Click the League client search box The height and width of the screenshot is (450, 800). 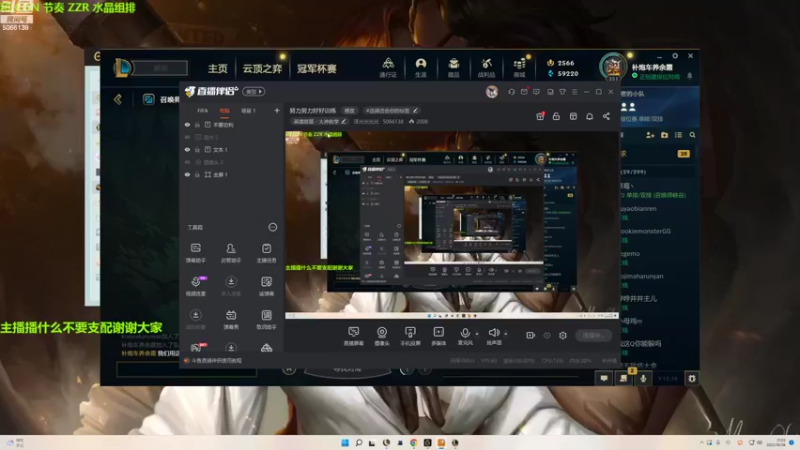[160, 68]
